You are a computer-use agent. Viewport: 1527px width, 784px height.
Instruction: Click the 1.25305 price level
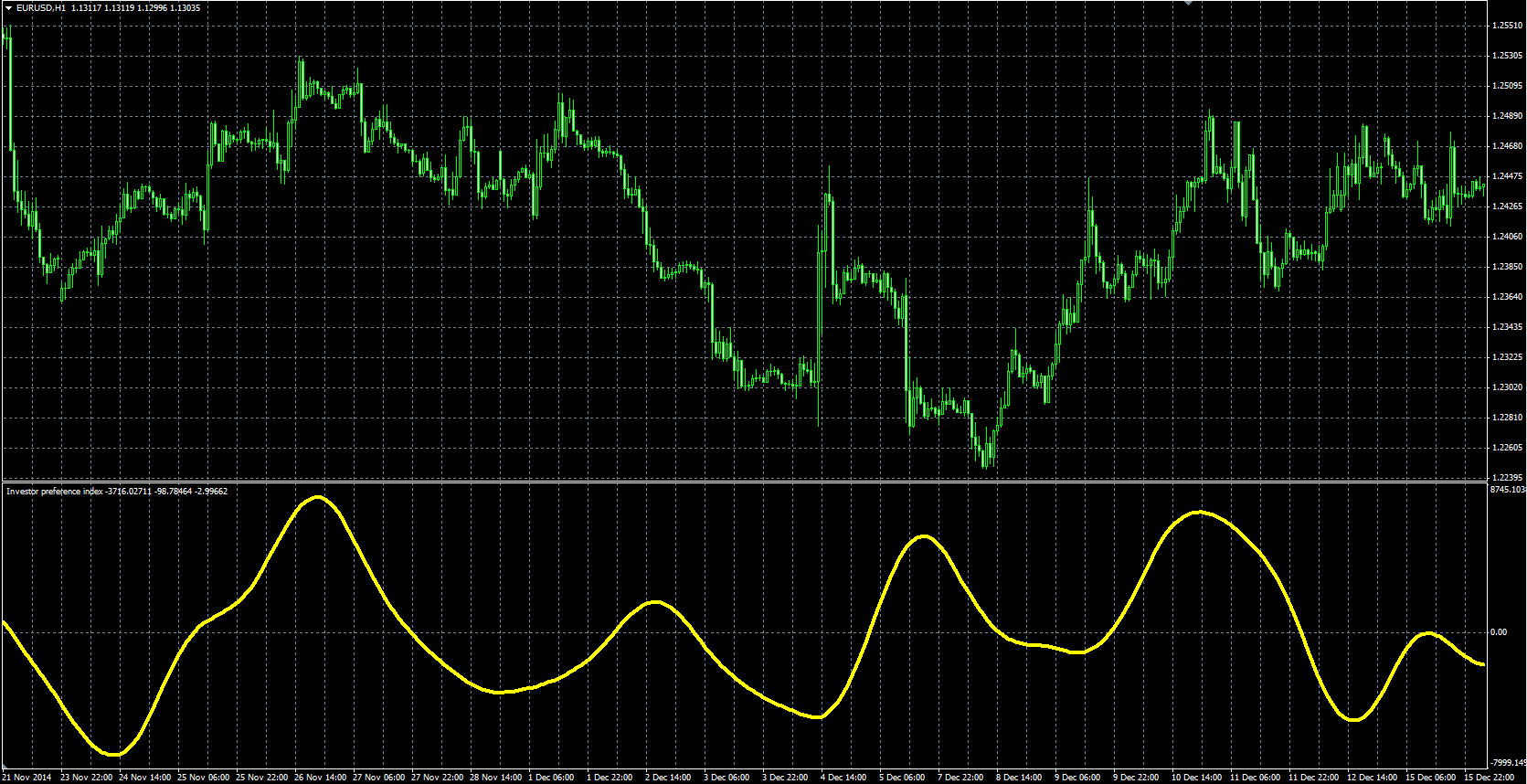[1507, 56]
